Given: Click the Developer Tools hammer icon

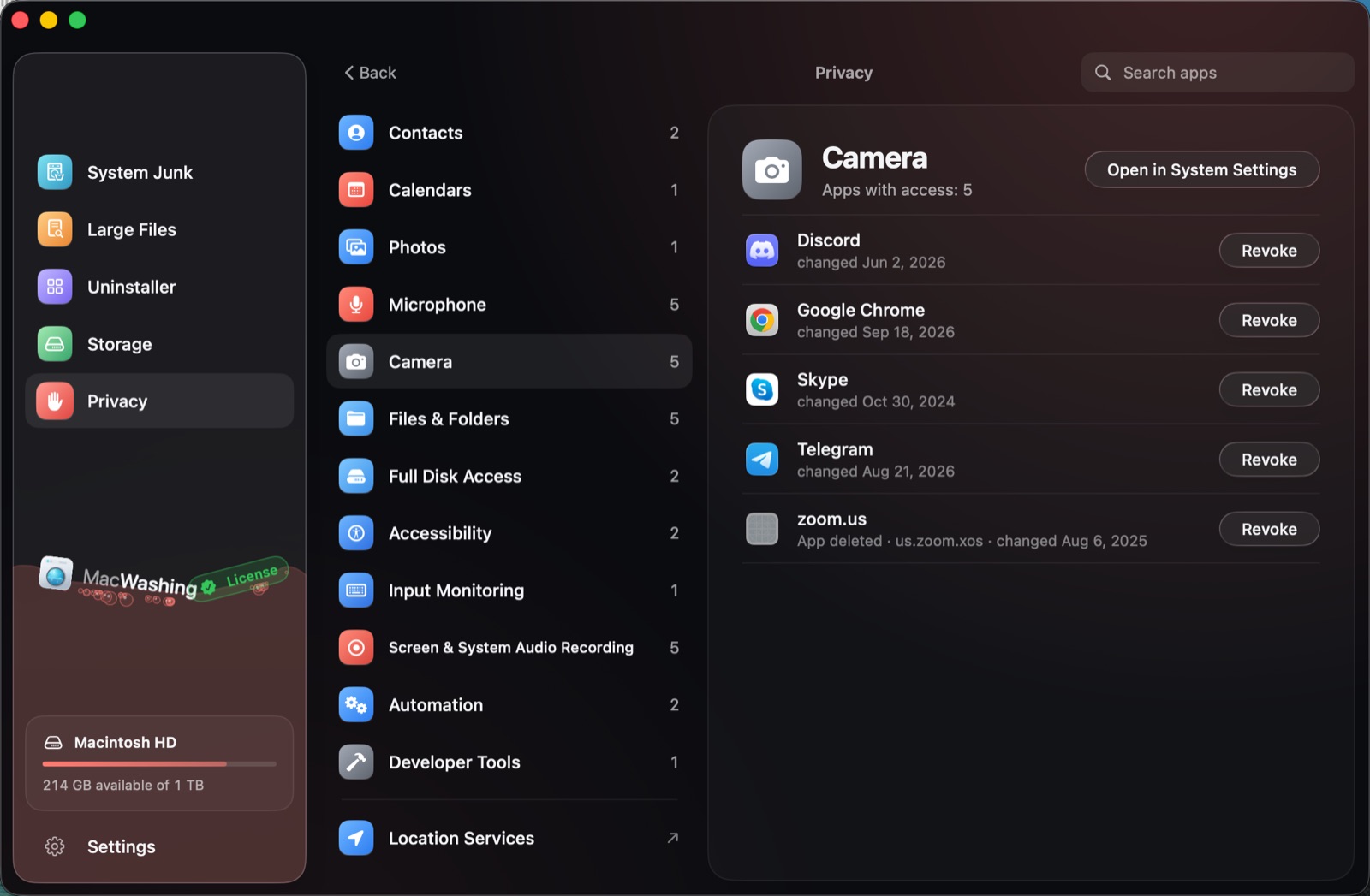Looking at the screenshot, I should pos(356,762).
